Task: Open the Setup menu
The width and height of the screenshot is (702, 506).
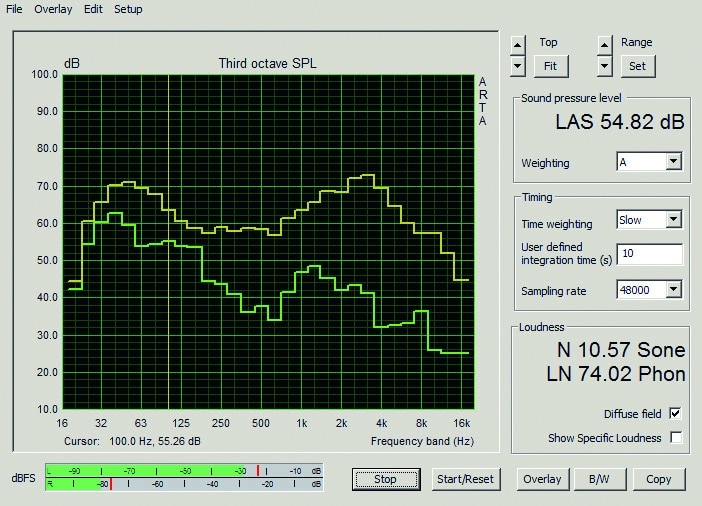Action: (x=128, y=9)
